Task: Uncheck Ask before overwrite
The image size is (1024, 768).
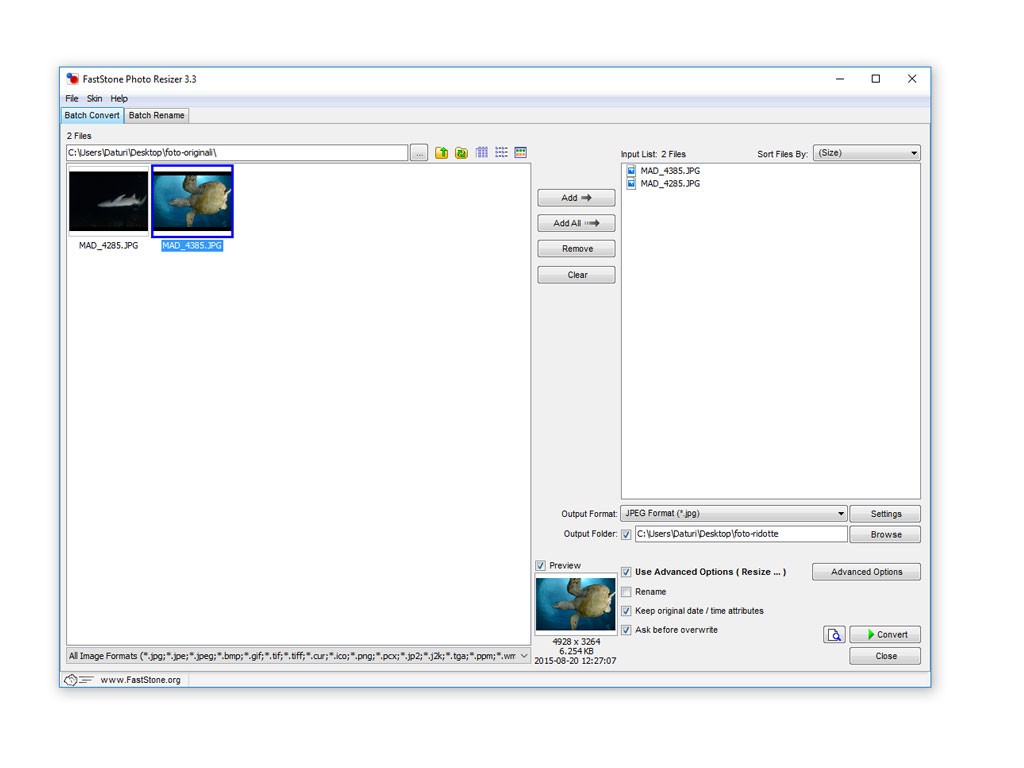Action: click(x=626, y=630)
